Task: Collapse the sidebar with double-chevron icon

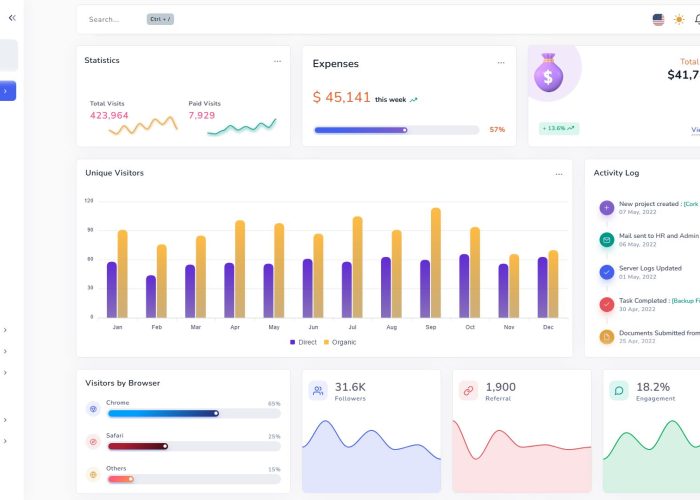Action: pos(12,18)
